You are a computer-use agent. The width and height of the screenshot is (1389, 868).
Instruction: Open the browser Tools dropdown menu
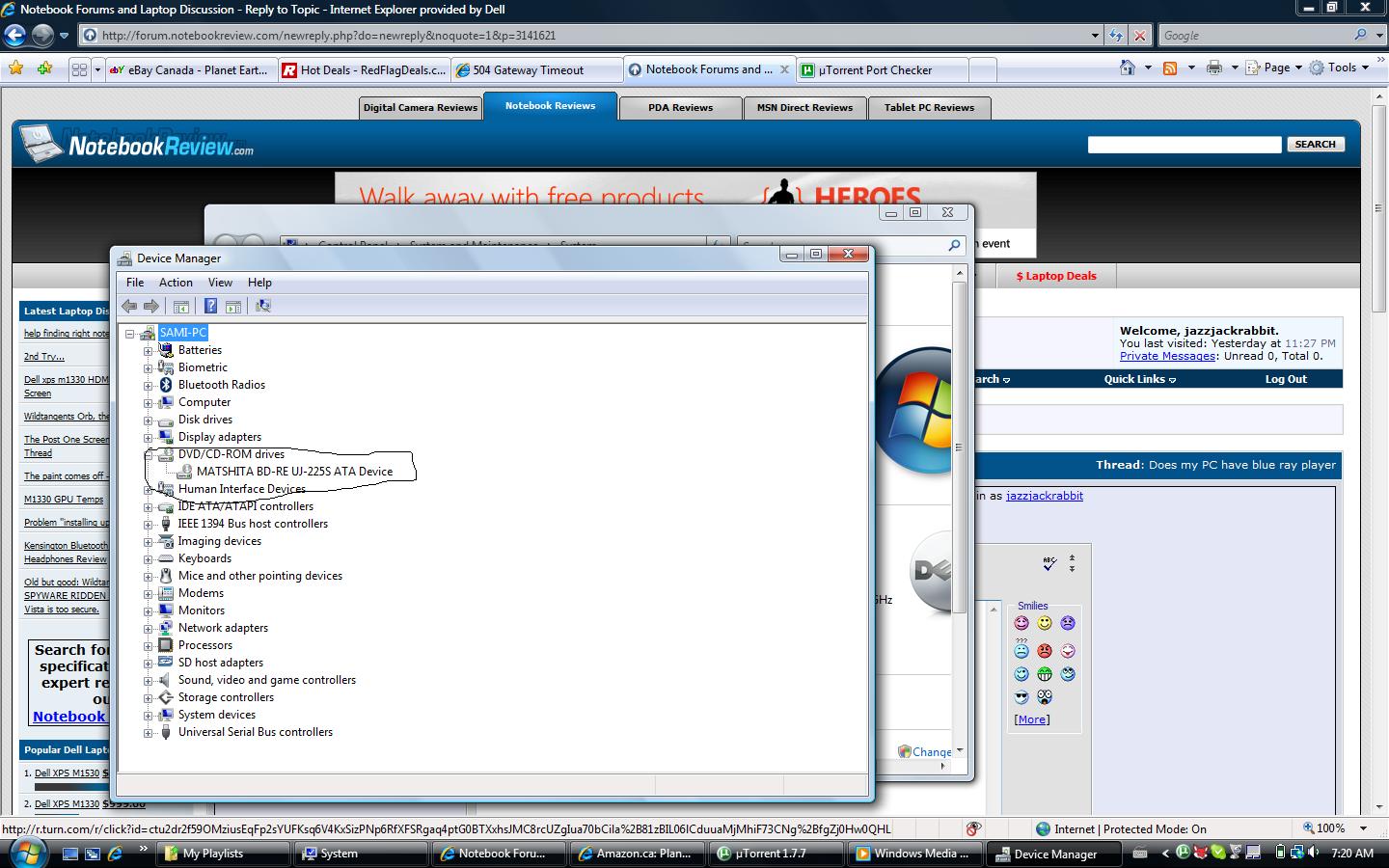[1339, 68]
